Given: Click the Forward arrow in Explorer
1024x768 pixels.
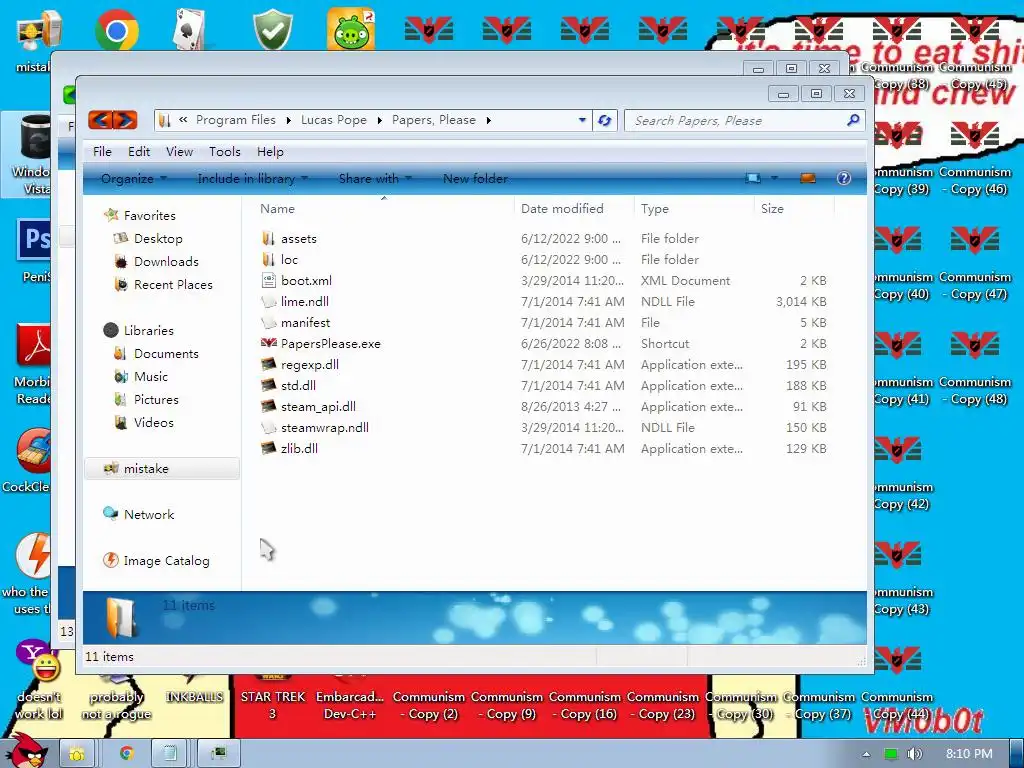Looking at the screenshot, I should [125, 120].
